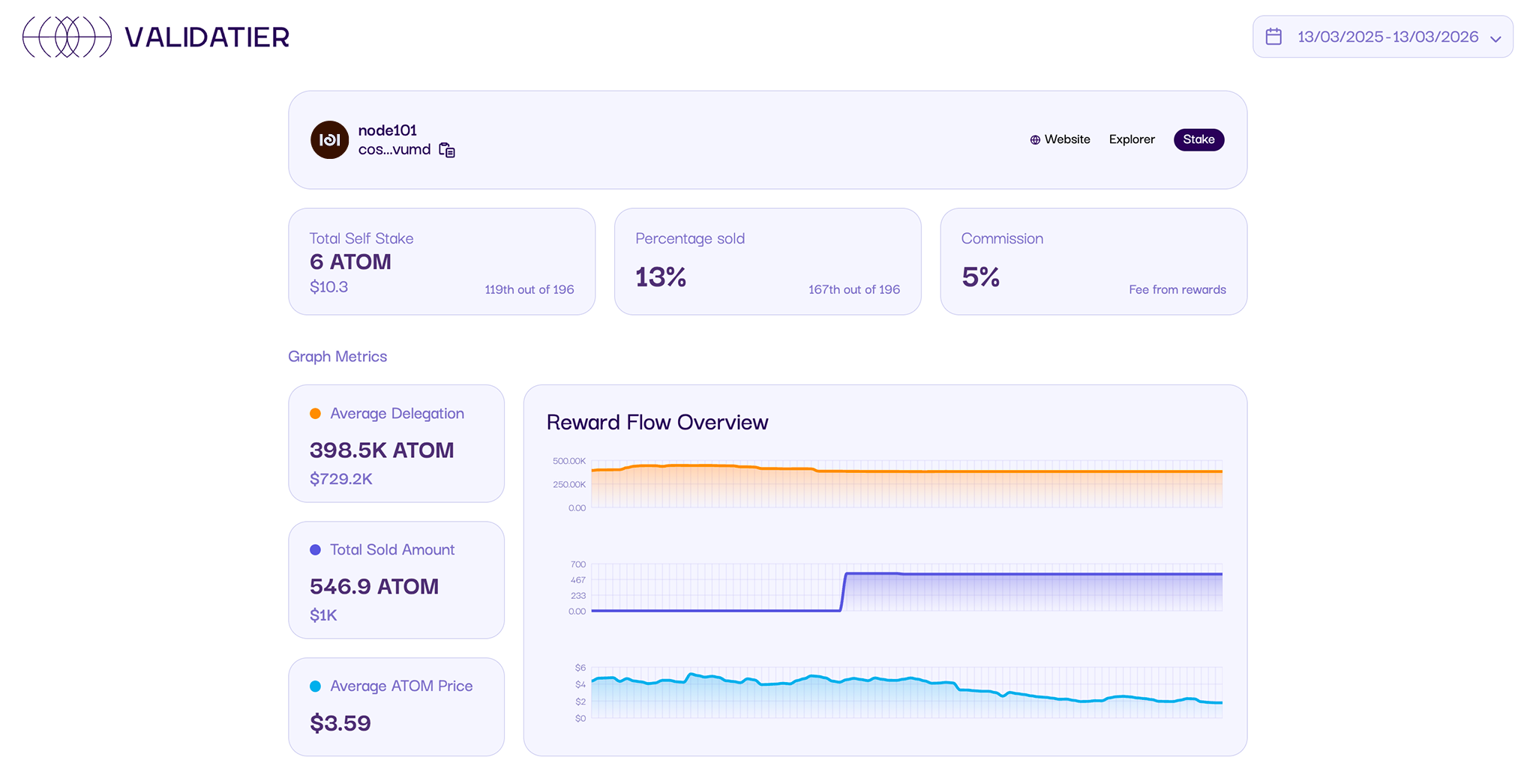Viewport: 1536px width, 784px height.
Task: Click the globe icon beside Website
Action: (x=1034, y=139)
